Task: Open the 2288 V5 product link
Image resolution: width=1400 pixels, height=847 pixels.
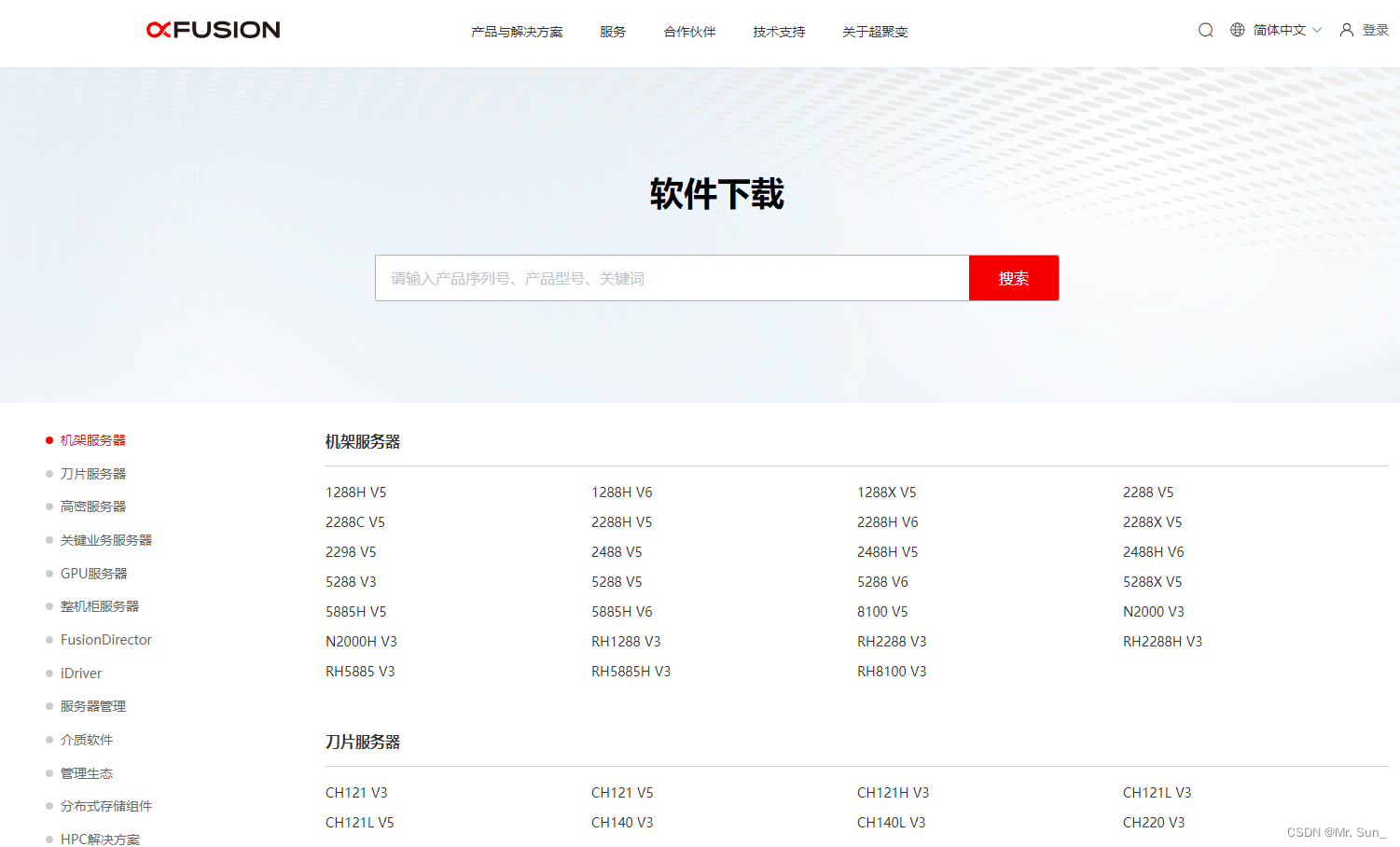Action: 1148,493
